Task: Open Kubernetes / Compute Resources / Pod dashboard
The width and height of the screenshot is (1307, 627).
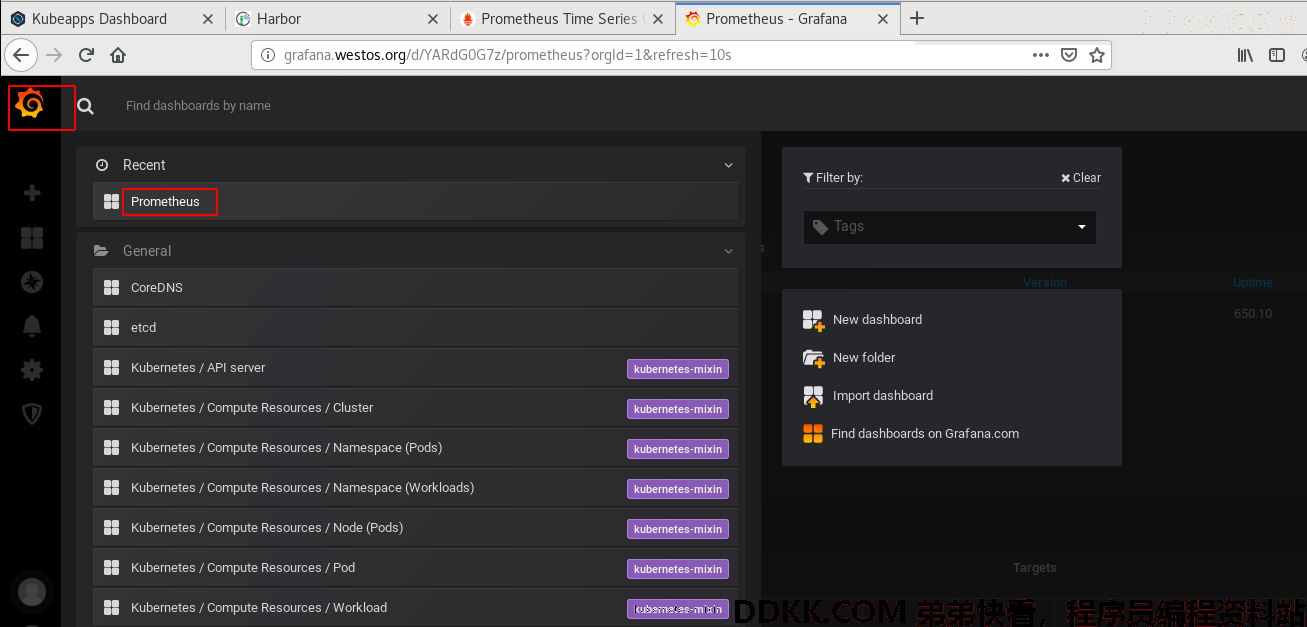Action: point(416,568)
